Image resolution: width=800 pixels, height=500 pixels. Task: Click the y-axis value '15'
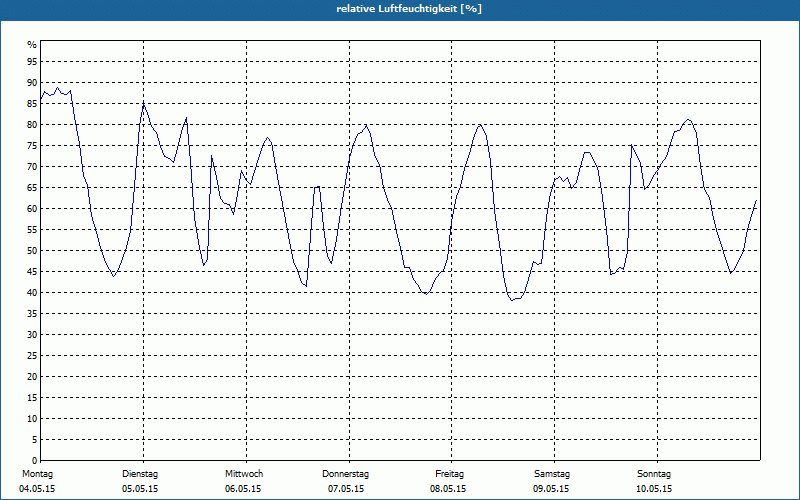[32, 397]
